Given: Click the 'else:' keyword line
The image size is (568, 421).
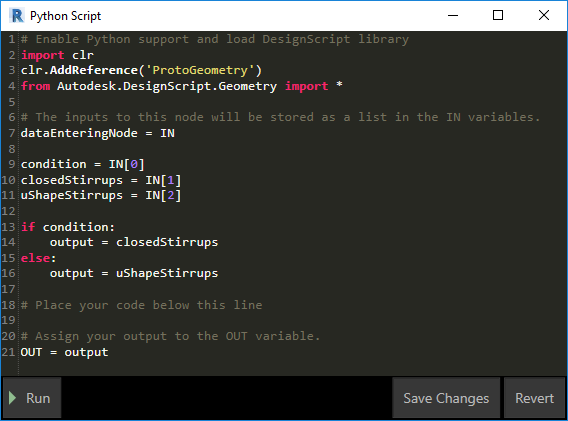Looking at the screenshot, I should [39, 258].
